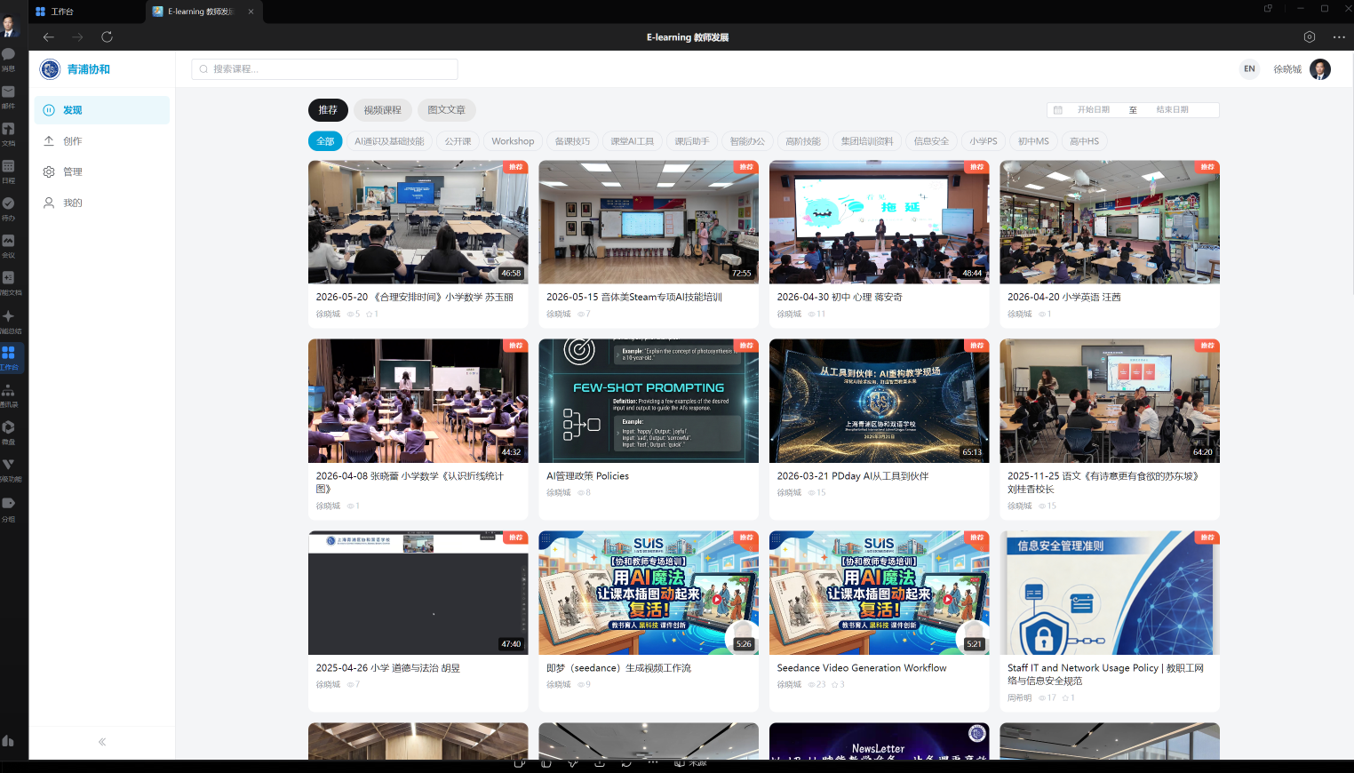
Task: Select the 图文文章 content tab
Action: point(446,110)
